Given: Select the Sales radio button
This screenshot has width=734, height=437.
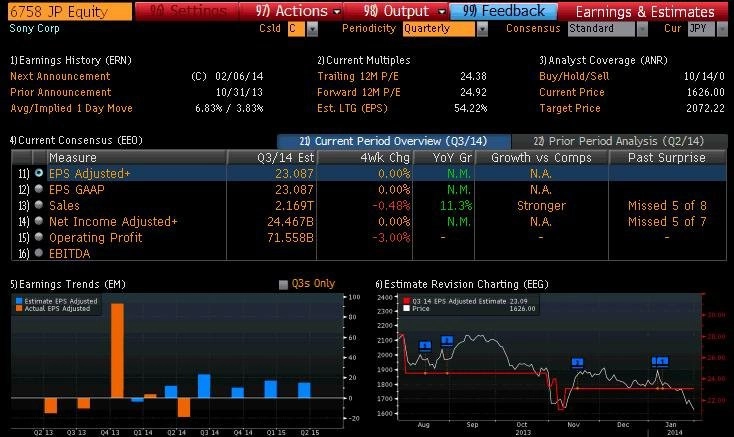Looking at the screenshot, I should point(39,205).
